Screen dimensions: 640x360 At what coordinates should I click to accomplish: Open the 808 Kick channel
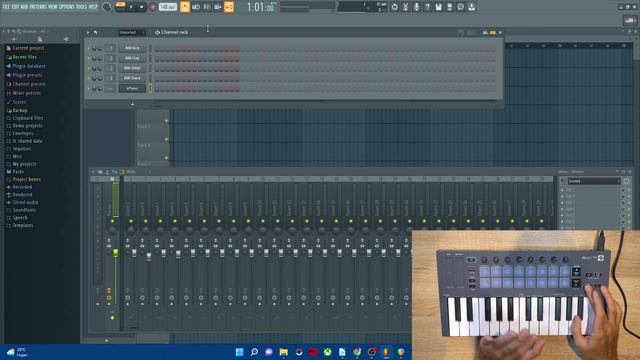[x=132, y=48]
